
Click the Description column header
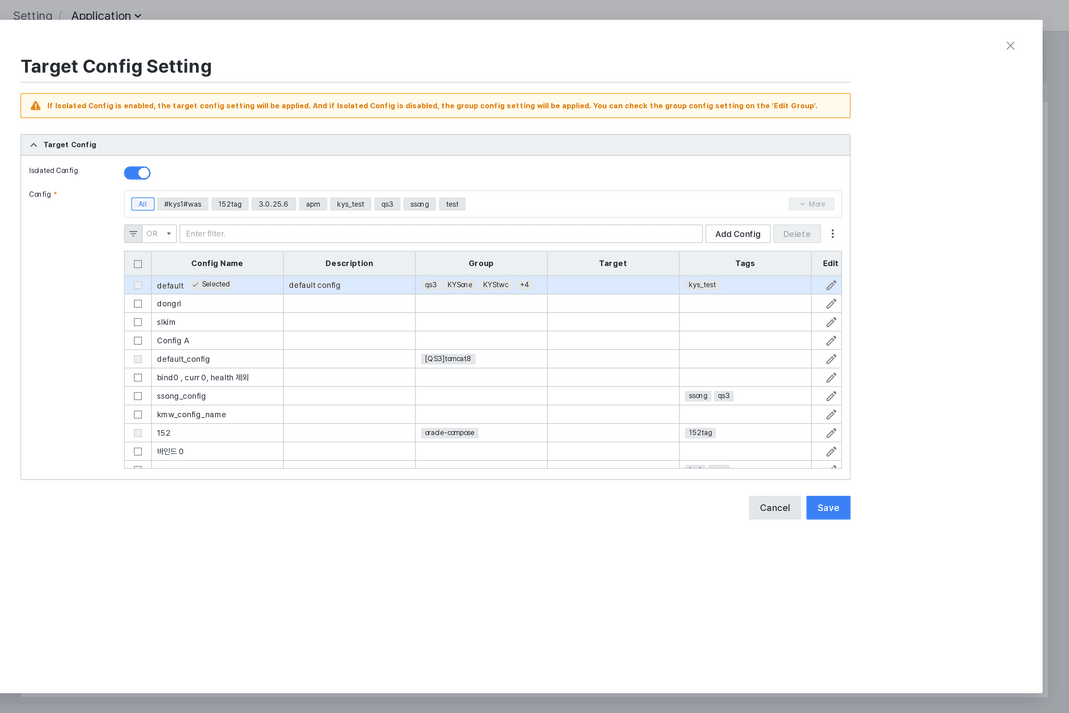[349, 263]
